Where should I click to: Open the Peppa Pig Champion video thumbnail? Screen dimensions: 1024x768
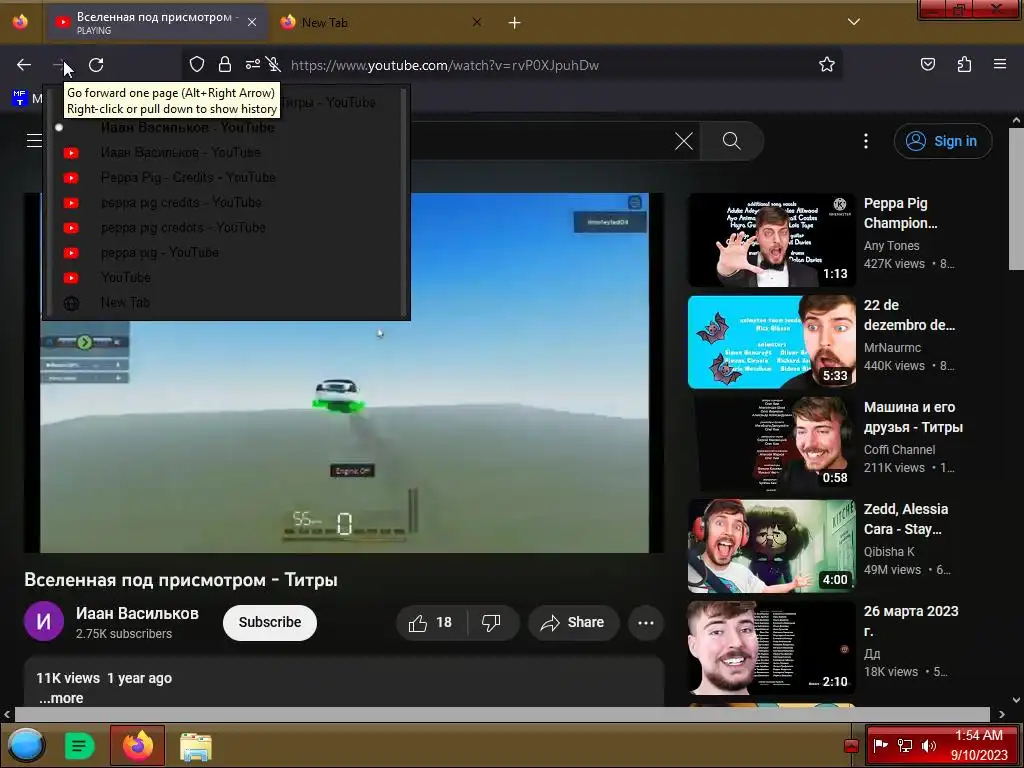pos(771,240)
